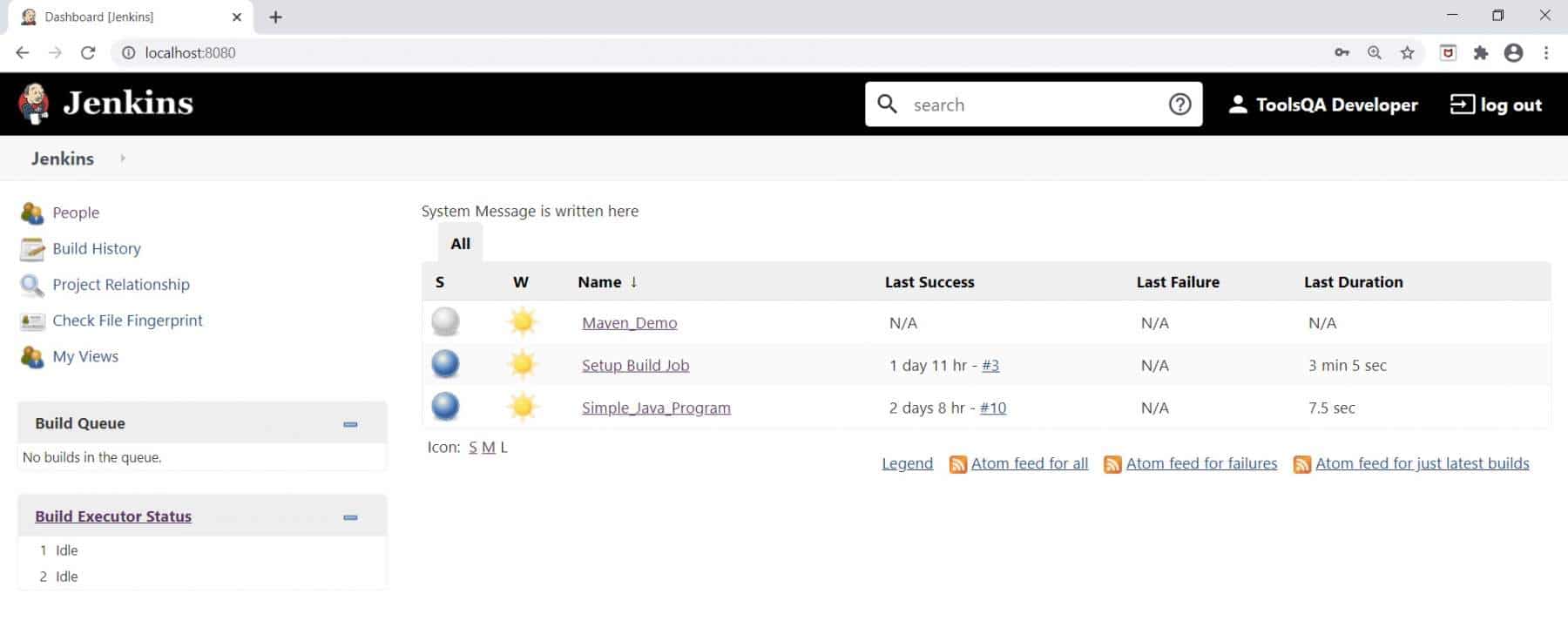This screenshot has width=1568, height=641.
Task: Collapse the Build Executor Status panel
Action: pos(350,517)
